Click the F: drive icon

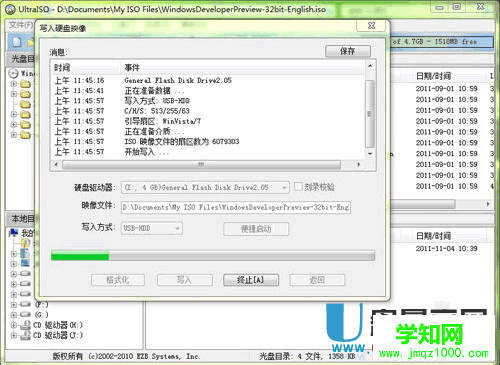[26, 304]
